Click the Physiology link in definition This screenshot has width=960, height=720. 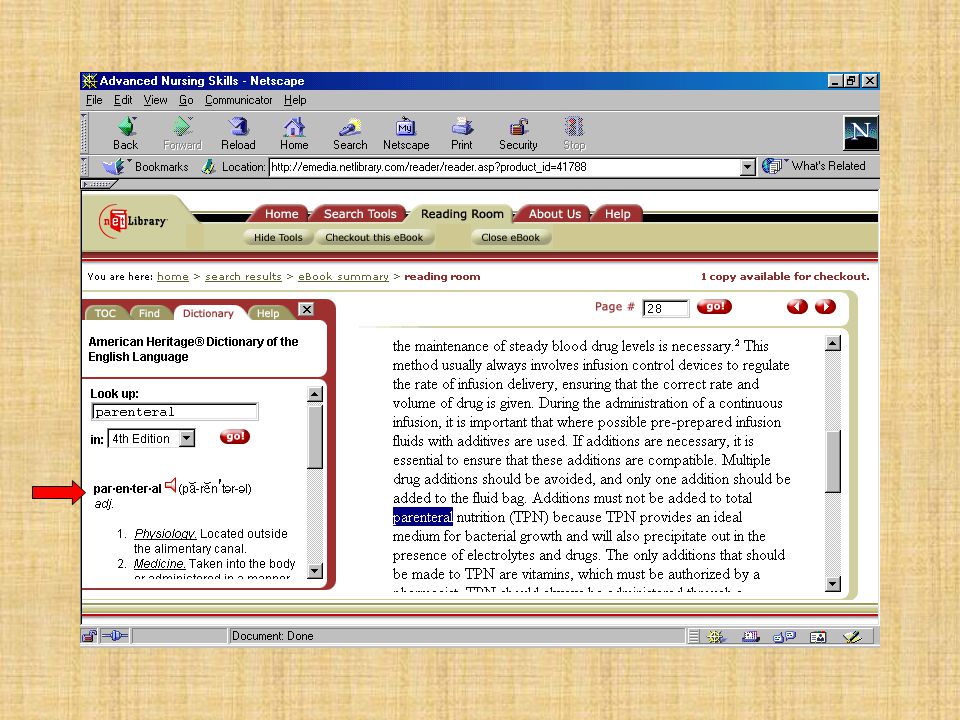point(165,534)
